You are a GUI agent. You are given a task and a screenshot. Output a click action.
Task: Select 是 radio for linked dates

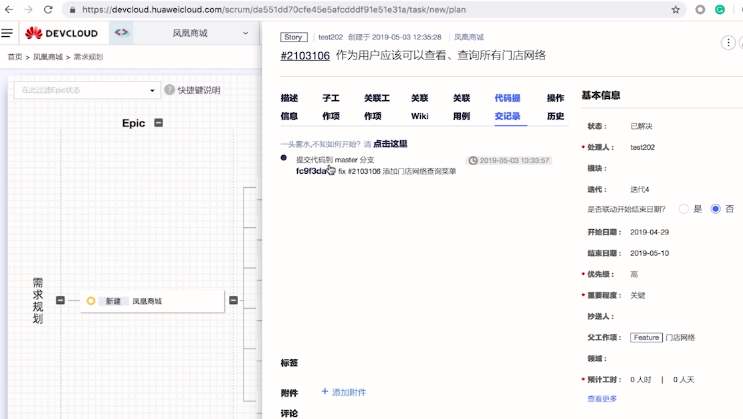pyautogui.click(x=684, y=209)
